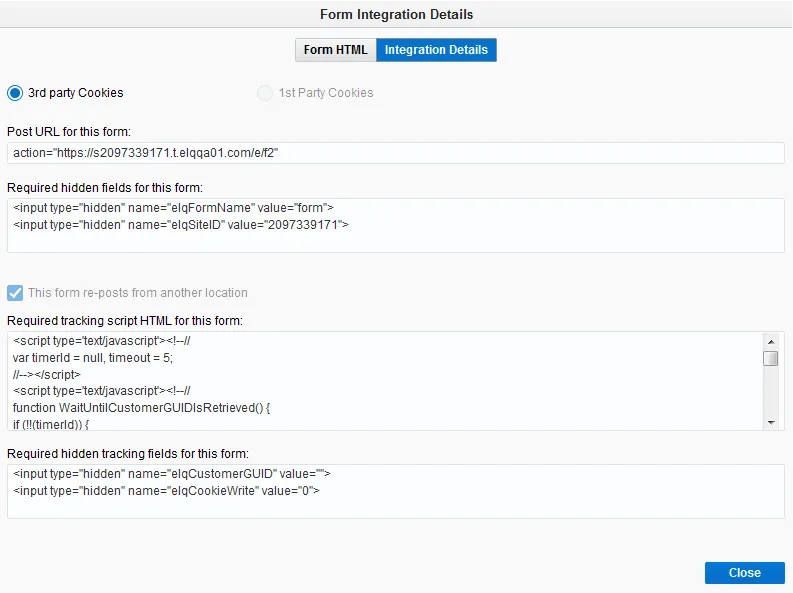Click the '//--></script>' line in tracking script
The image size is (793, 593).
pos(47,375)
